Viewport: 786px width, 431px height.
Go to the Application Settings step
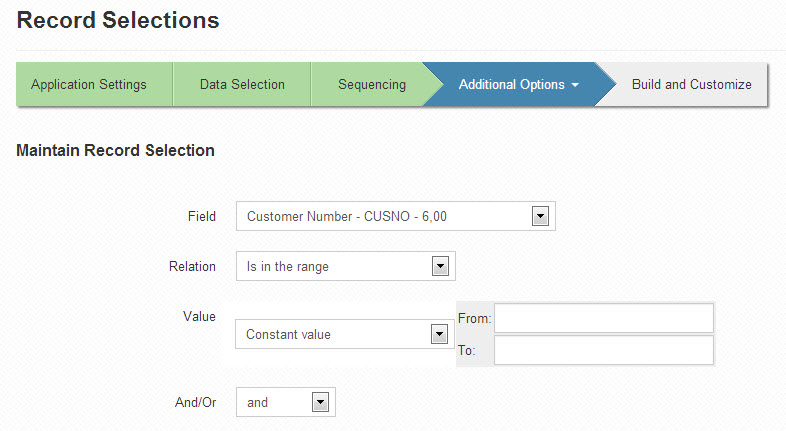94,84
